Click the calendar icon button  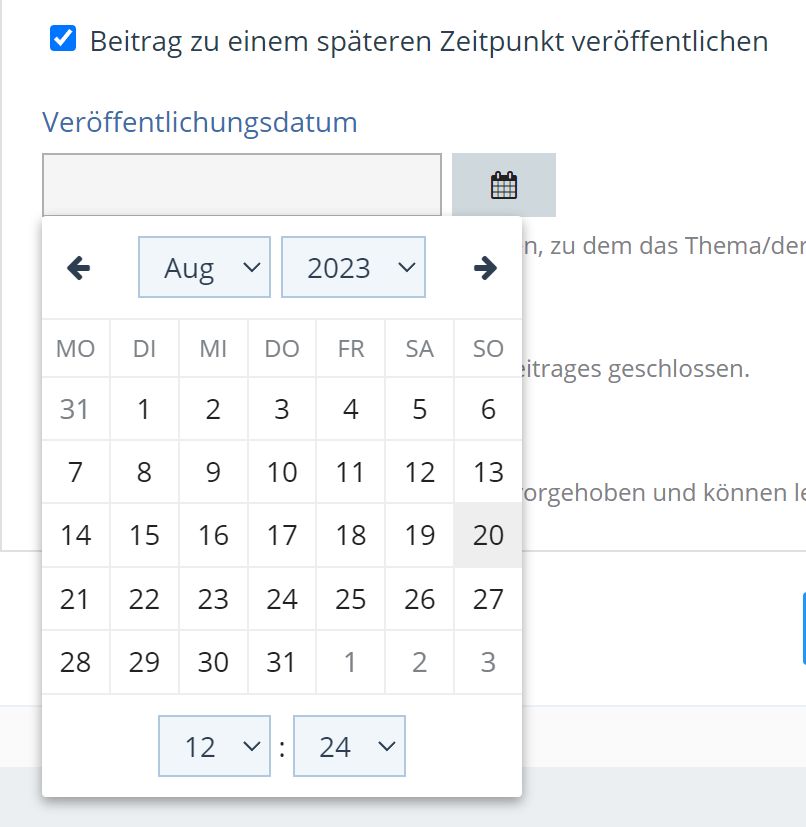(504, 185)
